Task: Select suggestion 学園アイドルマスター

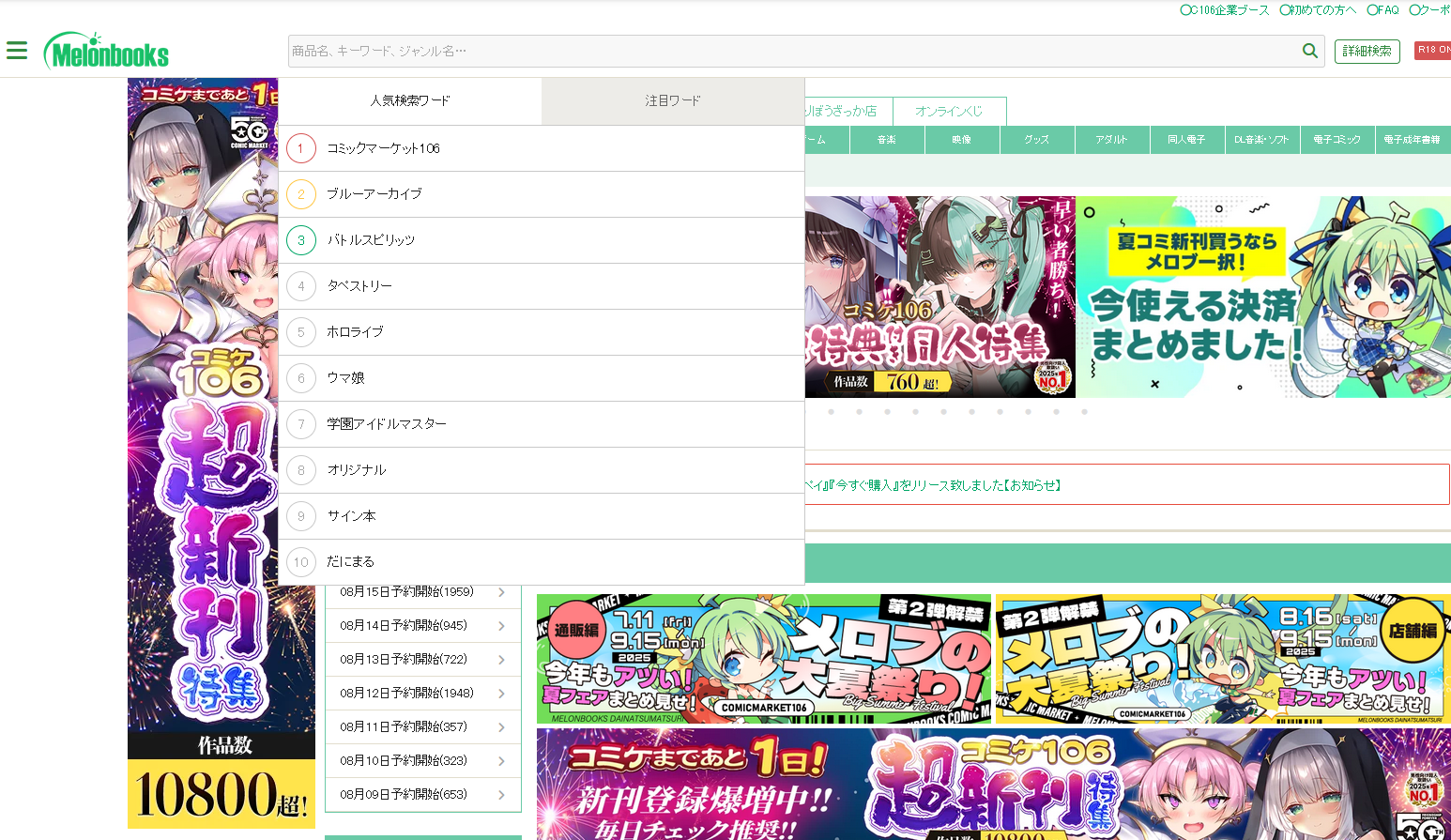Action: click(542, 424)
